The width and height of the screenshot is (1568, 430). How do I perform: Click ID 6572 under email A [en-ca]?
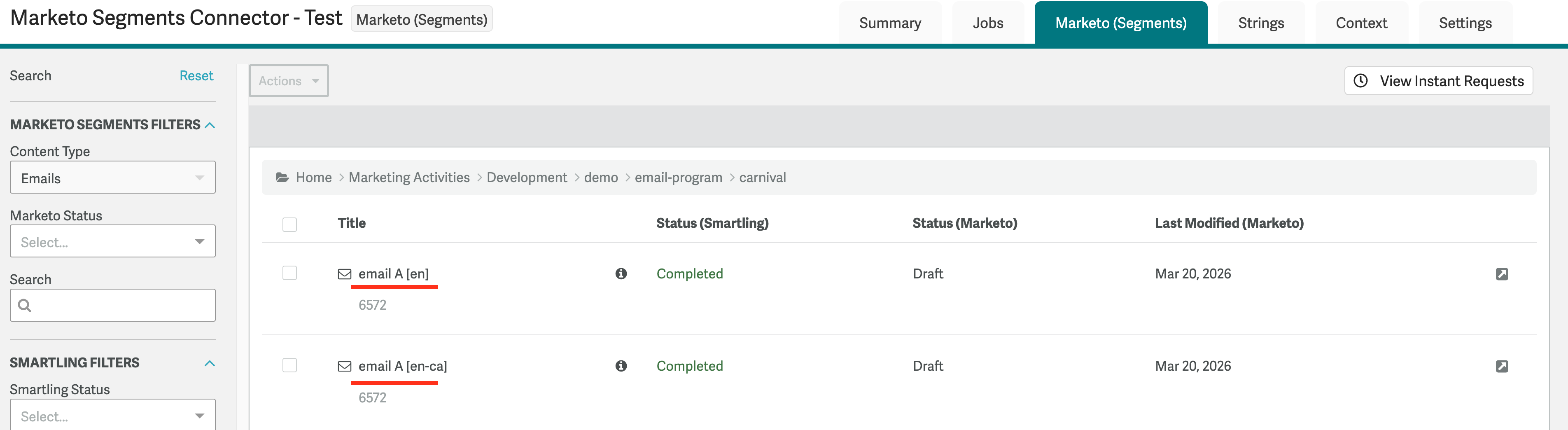(x=372, y=398)
